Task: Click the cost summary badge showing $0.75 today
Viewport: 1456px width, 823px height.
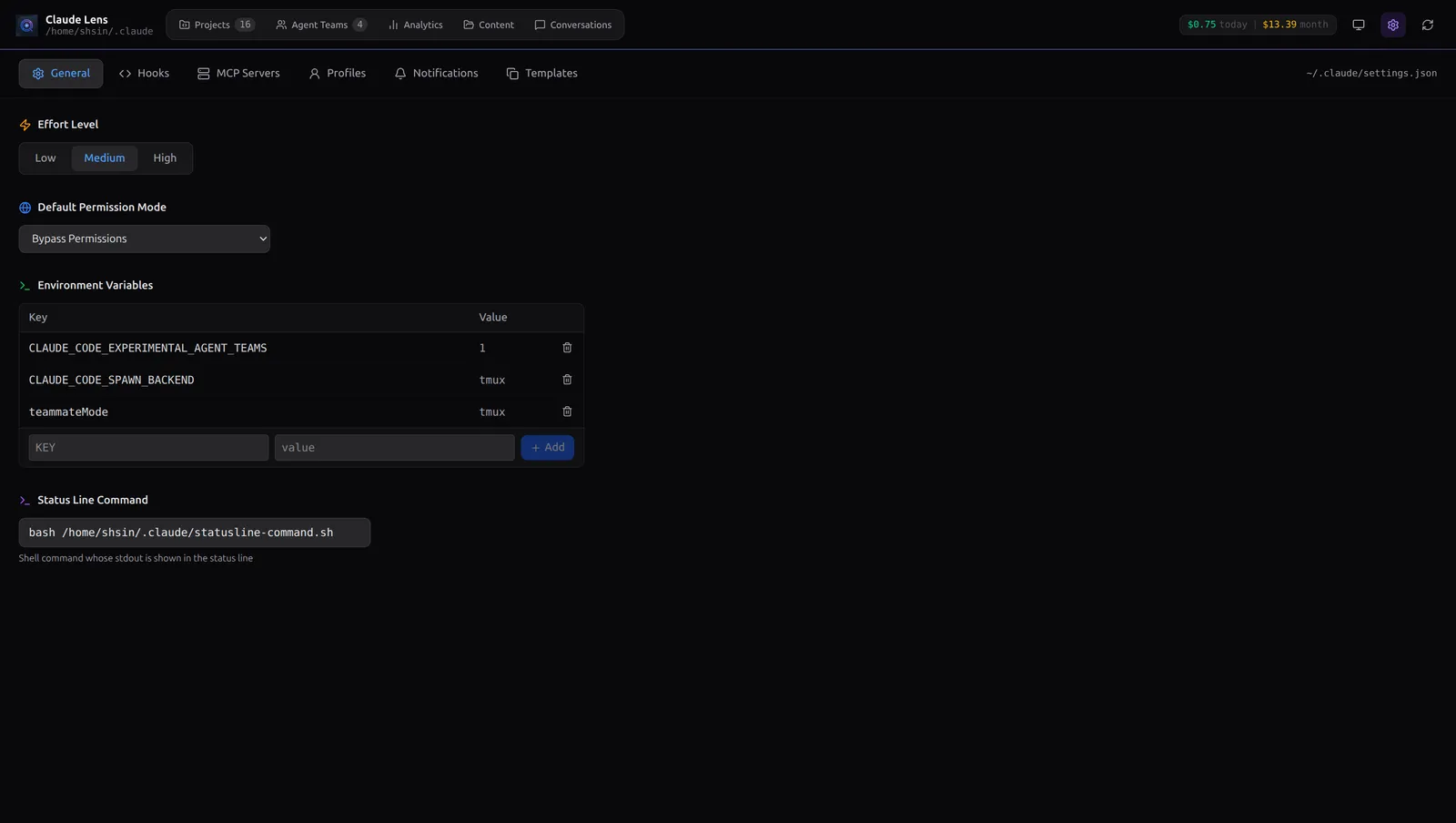Action: [x=1257, y=25]
